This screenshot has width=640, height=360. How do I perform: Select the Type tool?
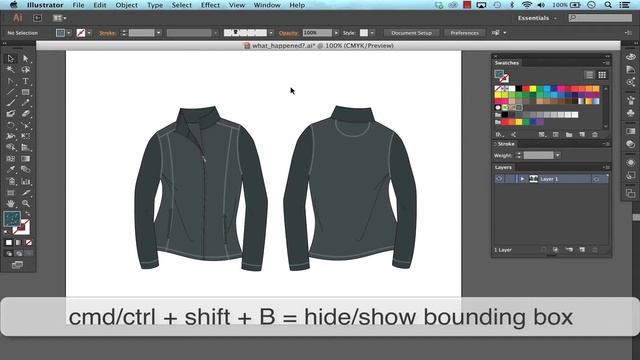click(25, 81)
